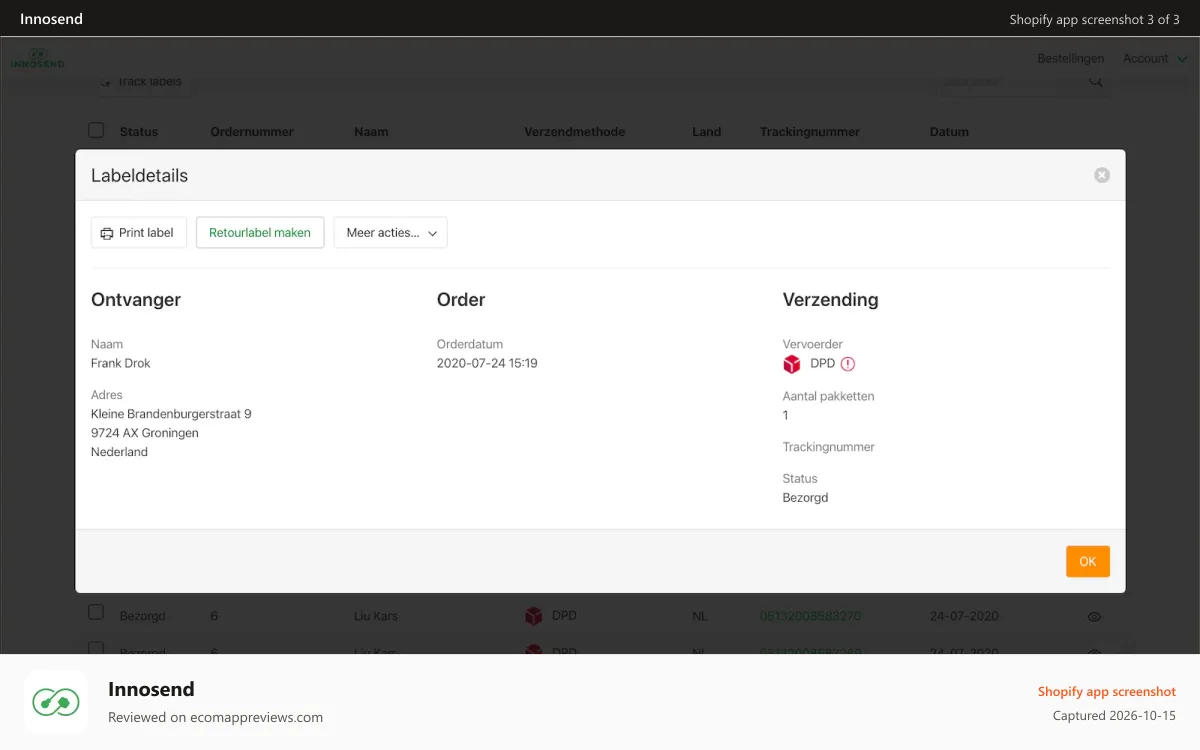The width and height of the screenshot is (1200, 750).
Task: Toggle the select-all checkbox in the table header
Action: coord(96,130)
